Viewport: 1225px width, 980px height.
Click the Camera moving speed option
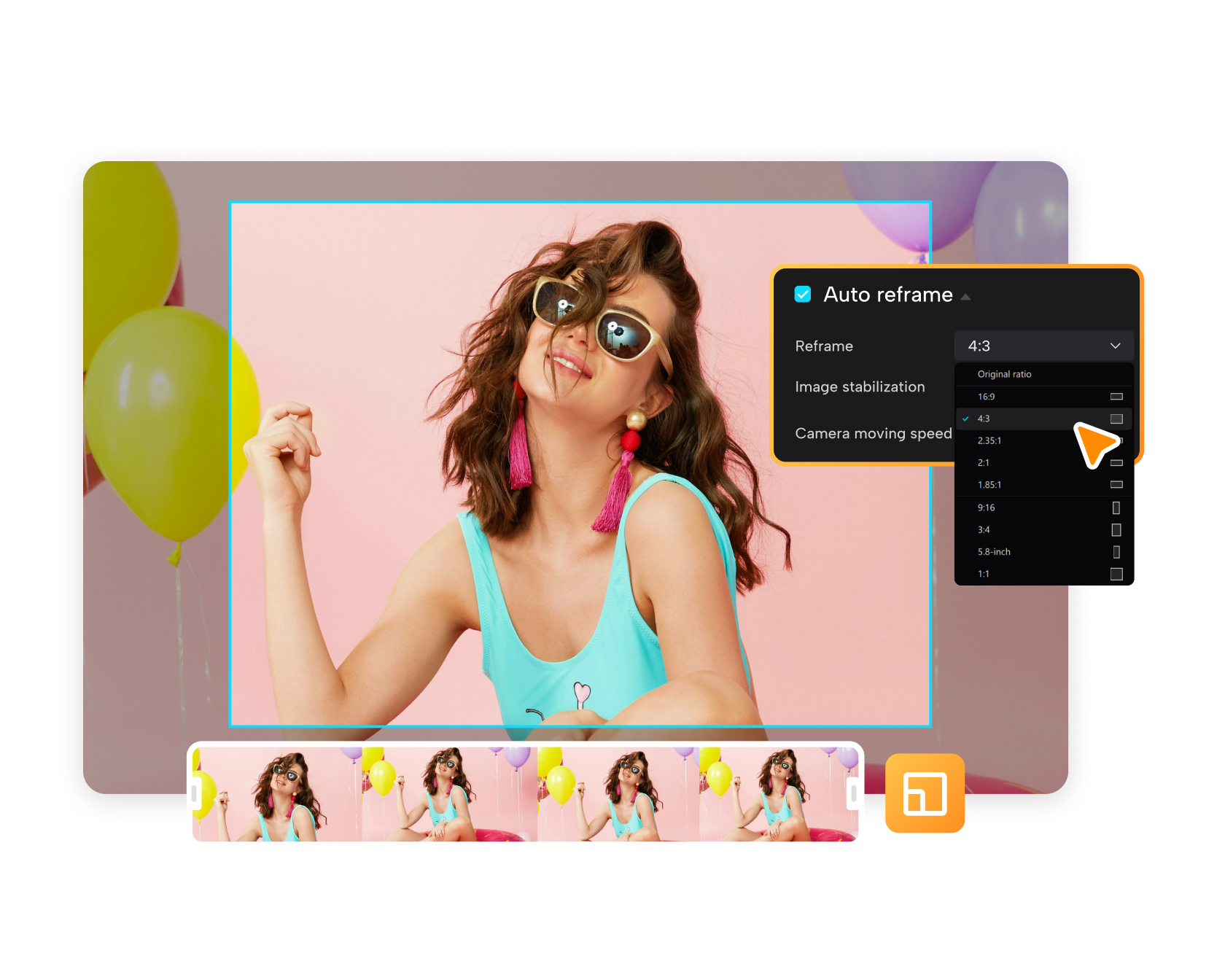[873, 432]
